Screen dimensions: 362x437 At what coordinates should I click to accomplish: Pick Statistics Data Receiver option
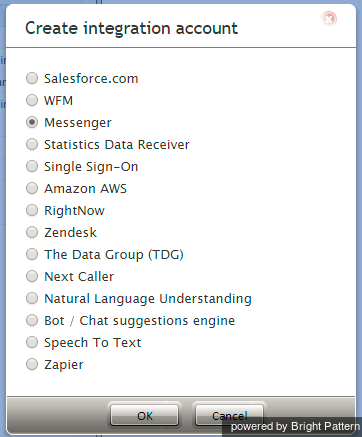(x=32, y=144)
